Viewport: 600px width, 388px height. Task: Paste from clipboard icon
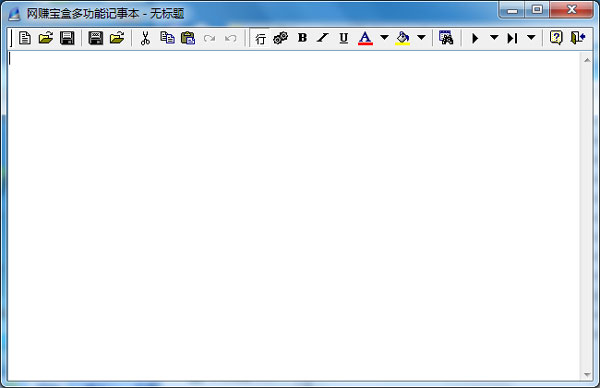point(188,38)
